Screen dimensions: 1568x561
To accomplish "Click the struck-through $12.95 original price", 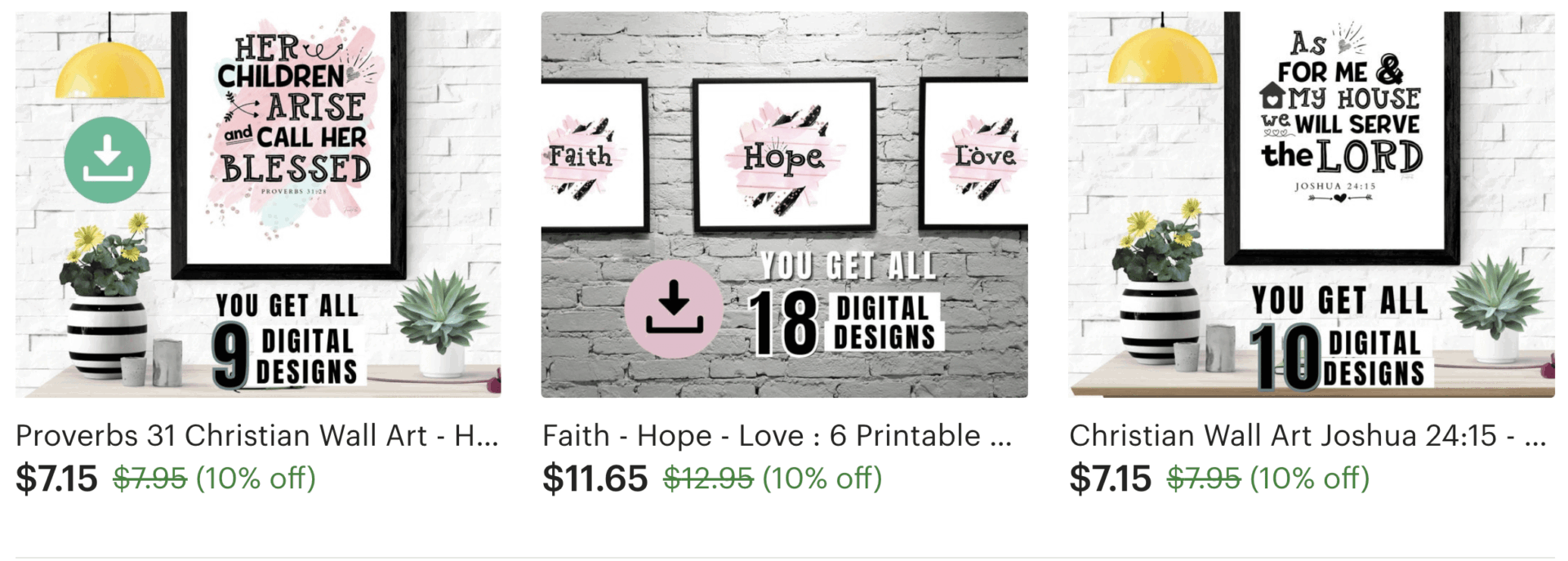I will (x=708, y=479).
